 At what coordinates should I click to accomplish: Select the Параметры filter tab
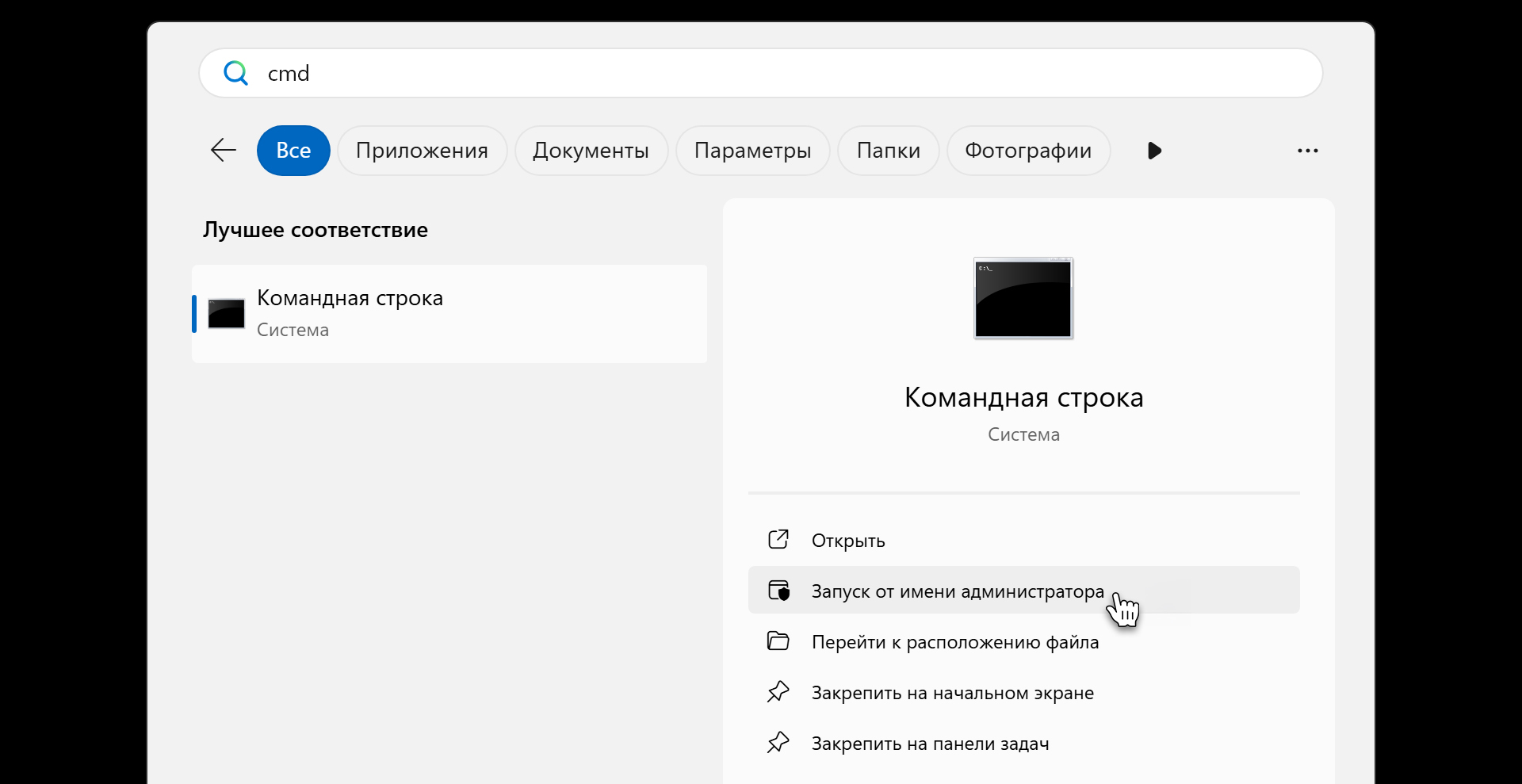(752, 151)
